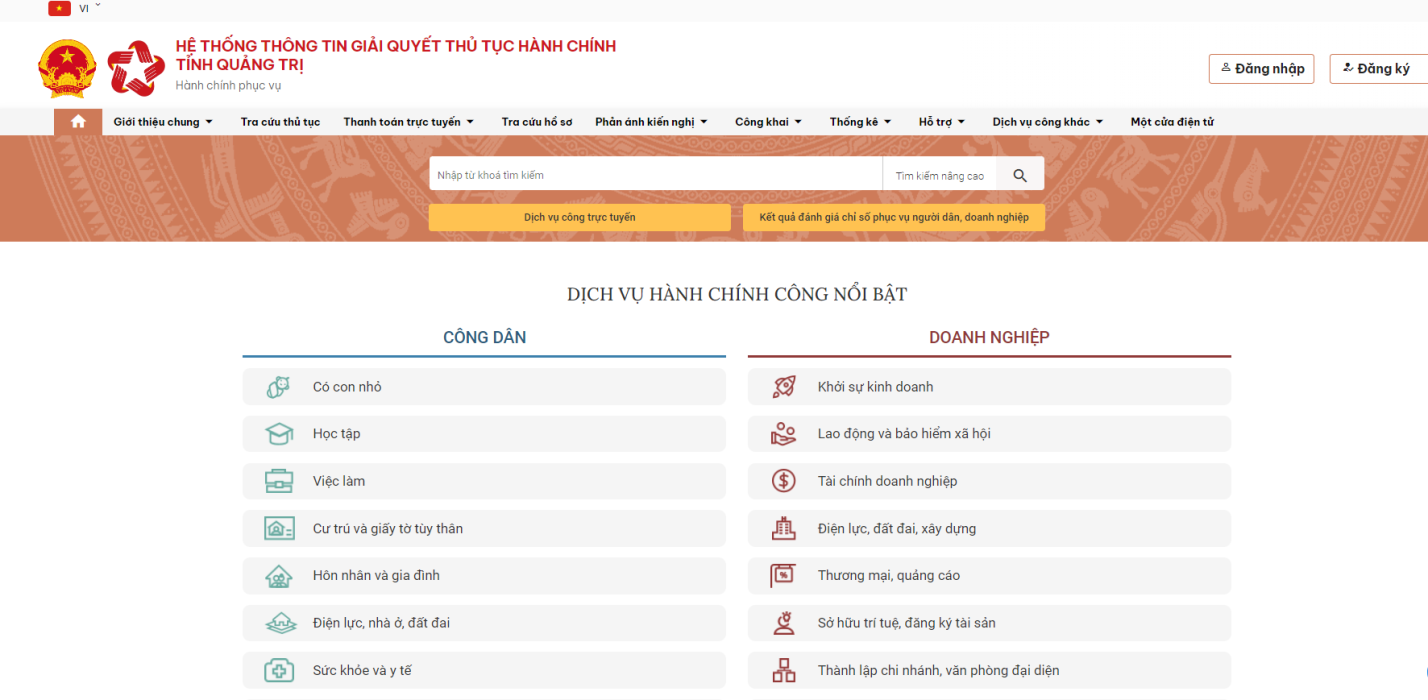
Task: Click the Tìm kiếm nâng cao option
Action: [x=939, y=176]
